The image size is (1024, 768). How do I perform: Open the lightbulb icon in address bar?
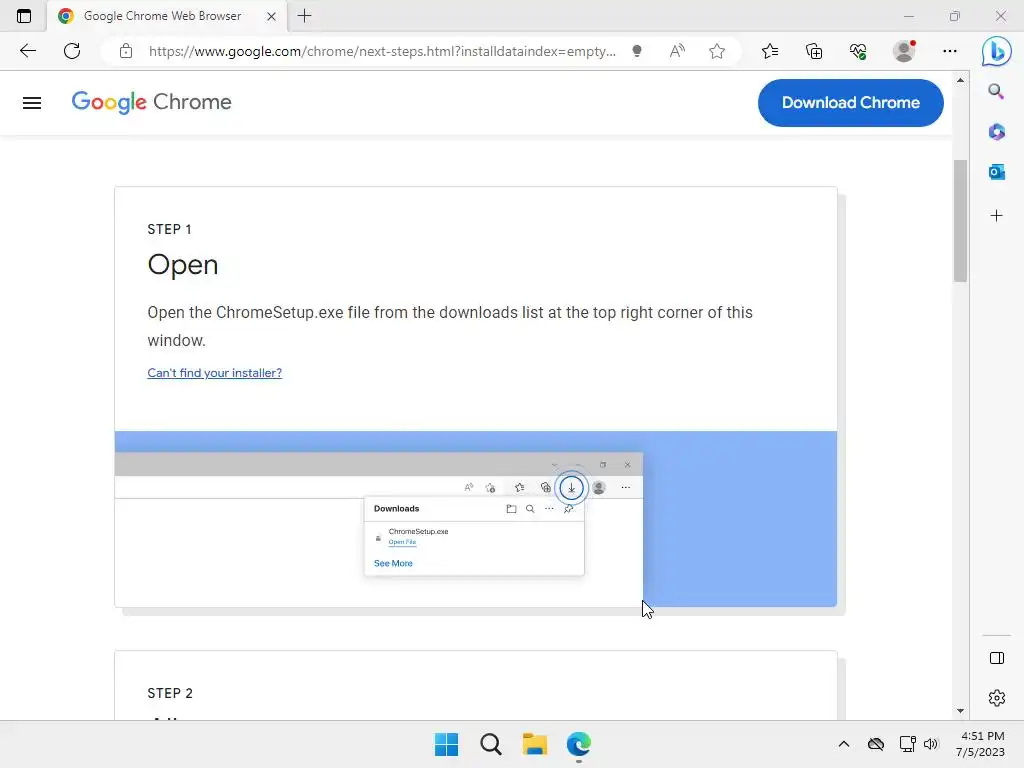coord(637,51)
